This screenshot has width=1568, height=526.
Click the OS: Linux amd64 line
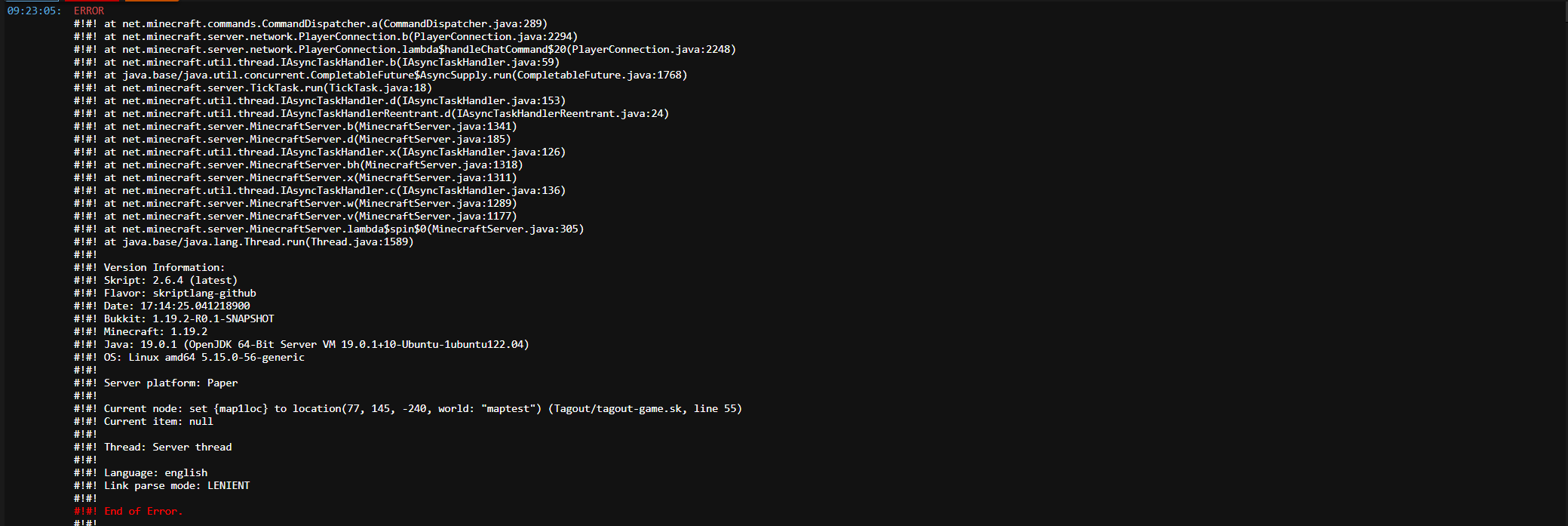(189, 357)
